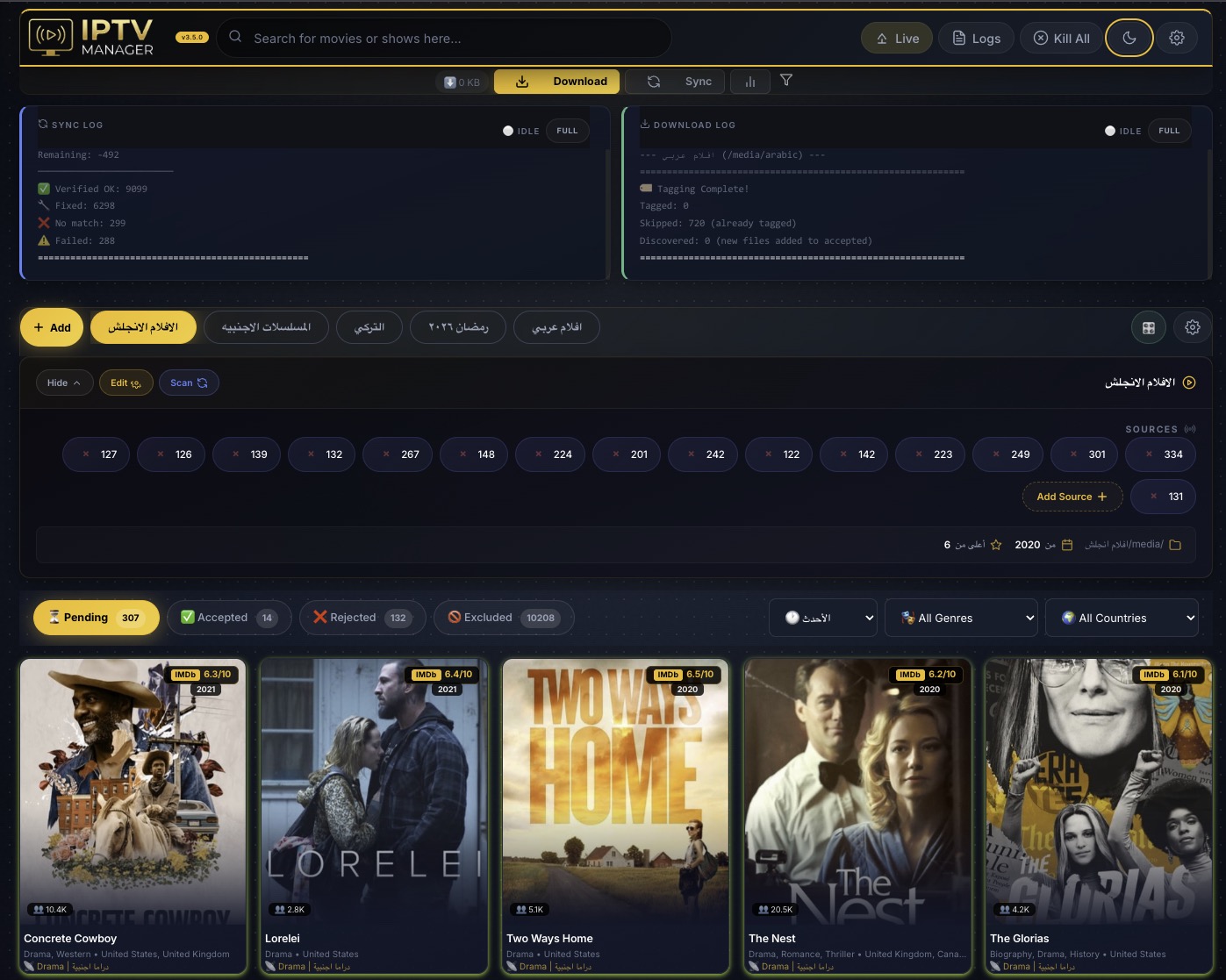Click the IPTV Manager logo icon
The height and width of the screenshot is (980, 1226).
pos(50,37)
